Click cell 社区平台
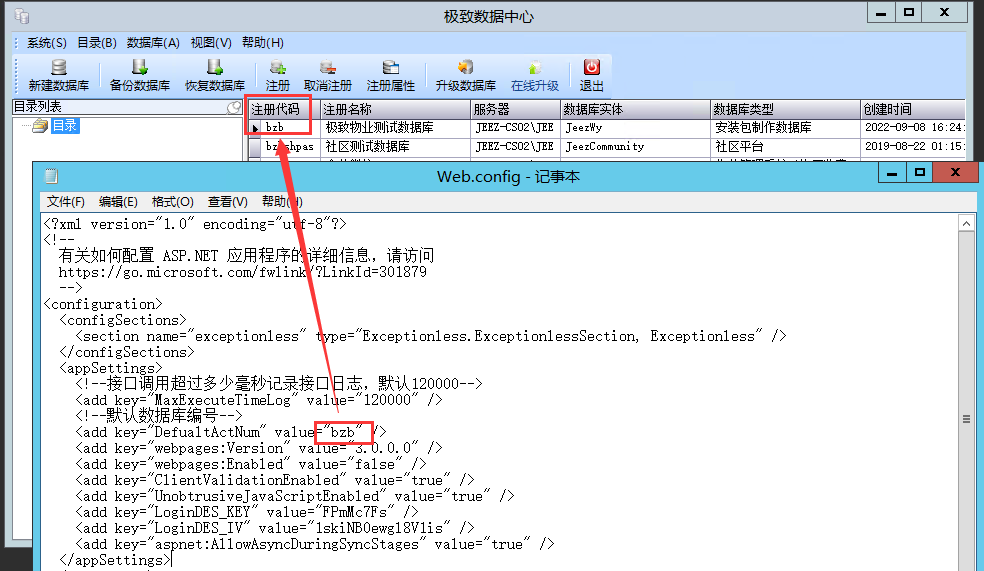 tap(785, 147)
